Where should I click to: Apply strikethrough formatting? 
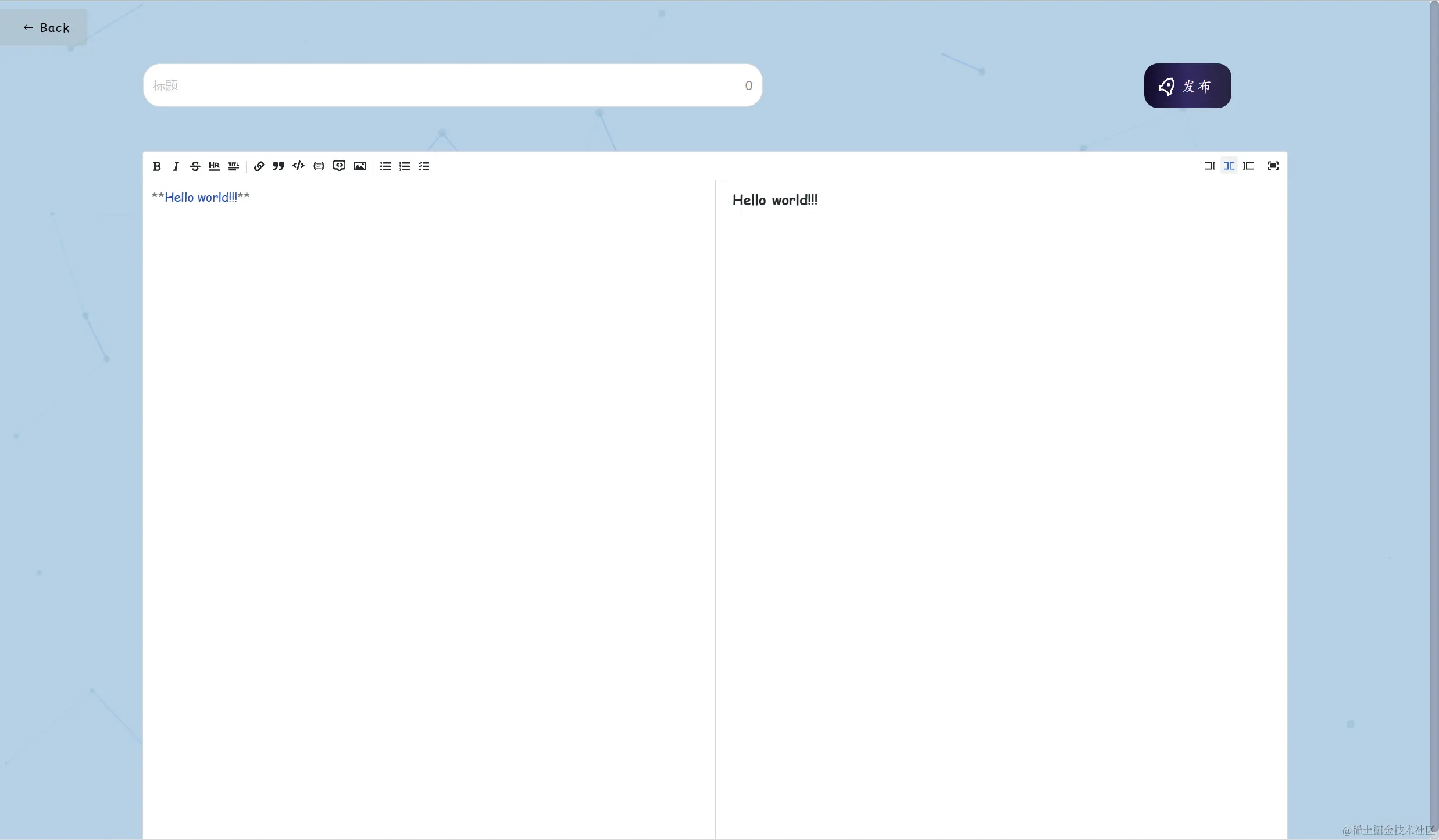click(195, 166)
